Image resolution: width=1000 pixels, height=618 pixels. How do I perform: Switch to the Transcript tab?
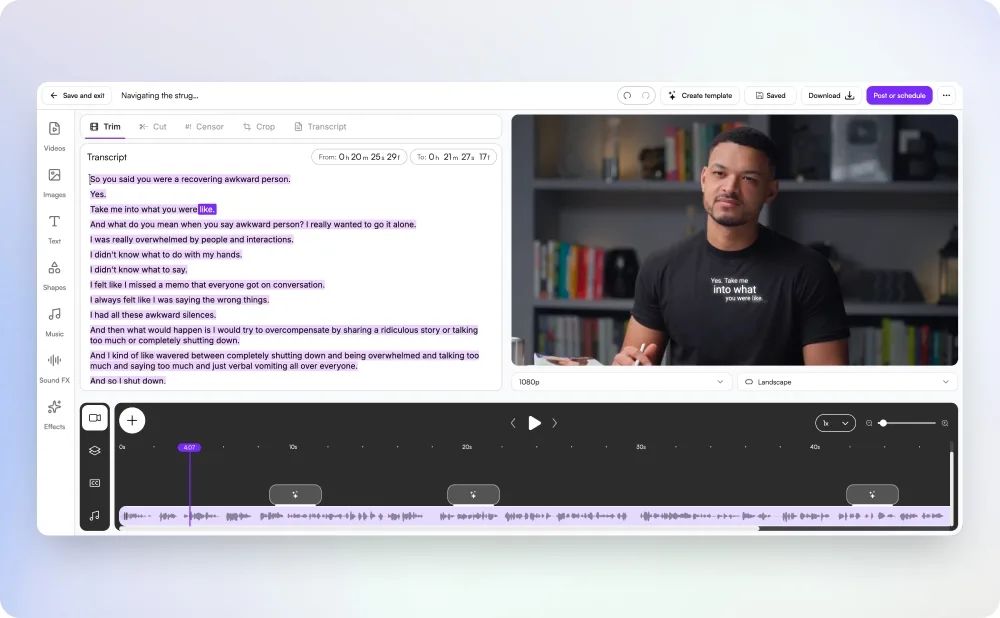point(320,126)
